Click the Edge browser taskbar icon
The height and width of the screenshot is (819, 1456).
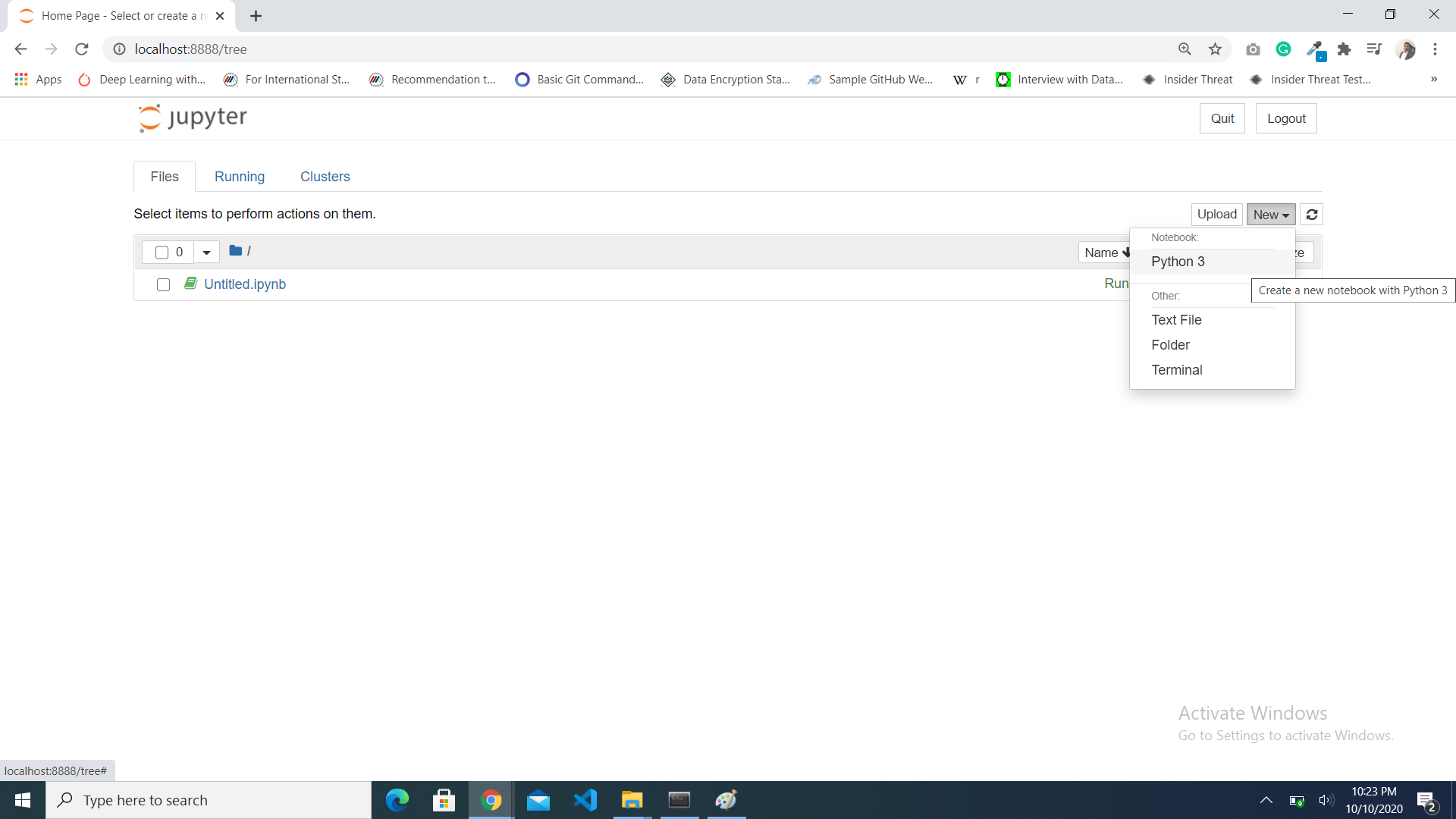point(397,800)
